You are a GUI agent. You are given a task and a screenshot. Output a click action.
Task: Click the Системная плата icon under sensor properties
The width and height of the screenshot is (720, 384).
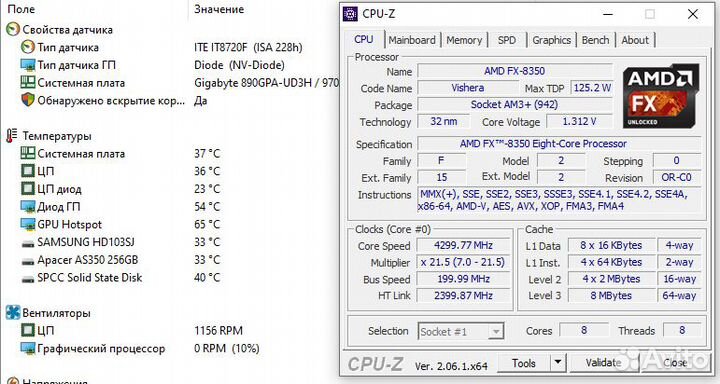28,83
